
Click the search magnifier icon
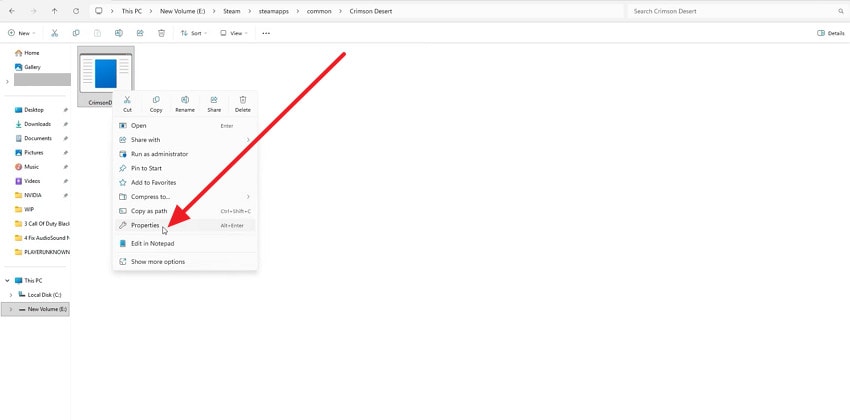coord(841,11)
